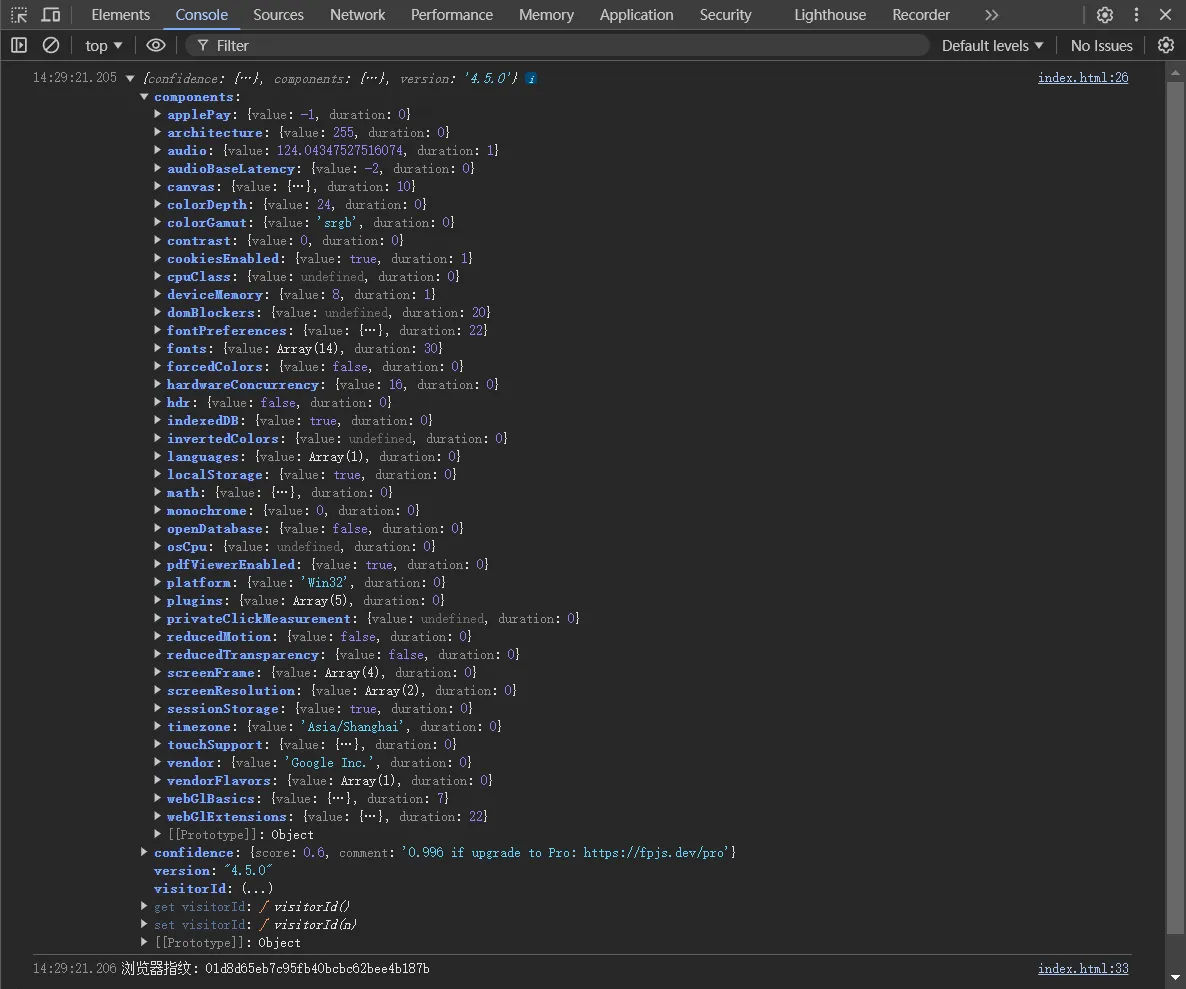Open live expression eye icon
The image size is (1186, 989).
pos(155,45)
